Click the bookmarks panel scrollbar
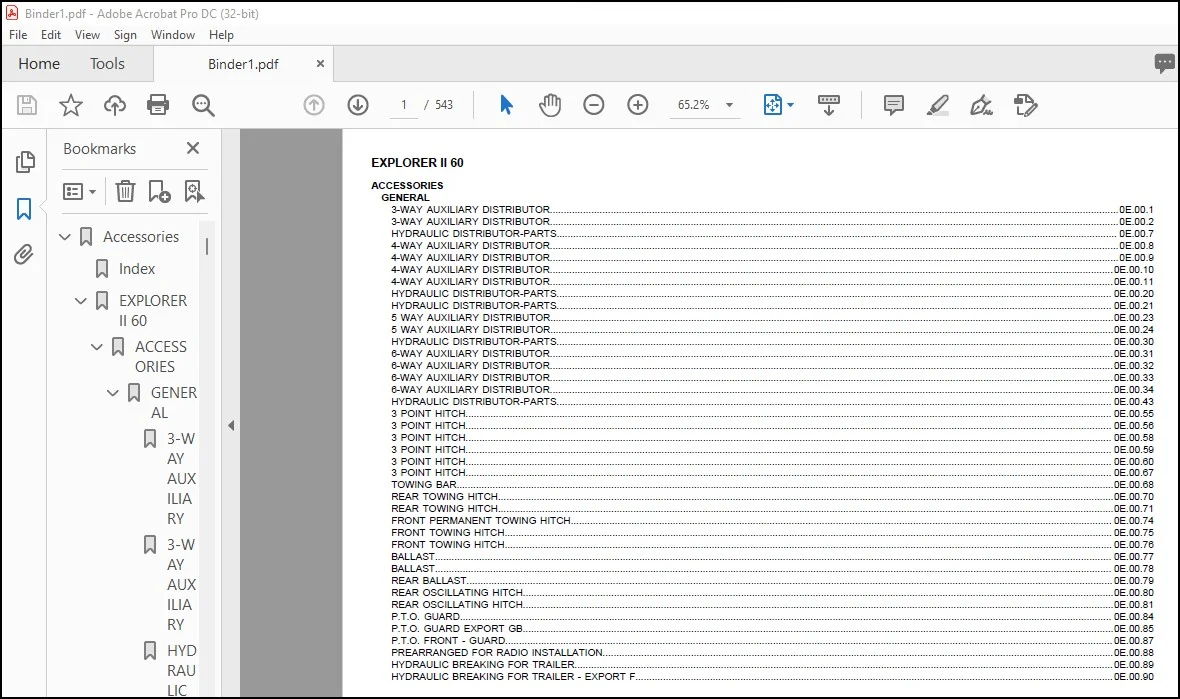The height and width of the screenshot is (699, 1180). coord(207,246)
